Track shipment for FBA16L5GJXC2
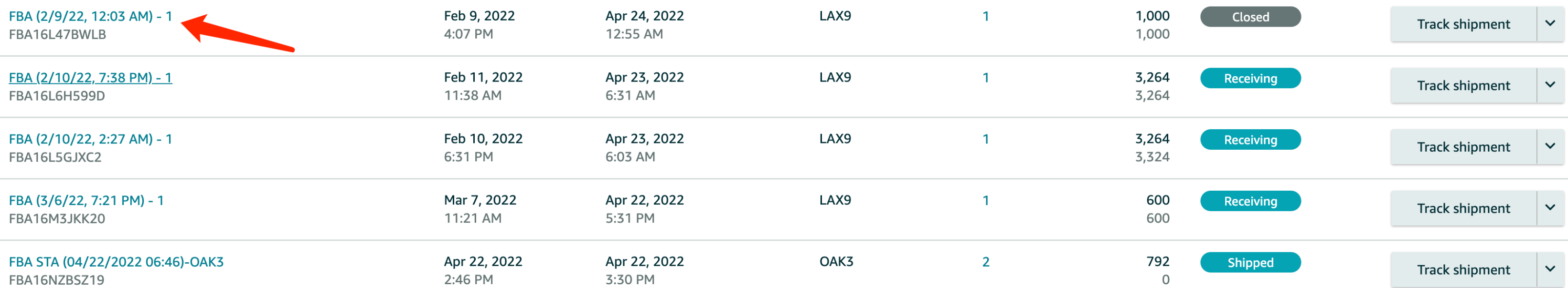 click(1463, 147)
